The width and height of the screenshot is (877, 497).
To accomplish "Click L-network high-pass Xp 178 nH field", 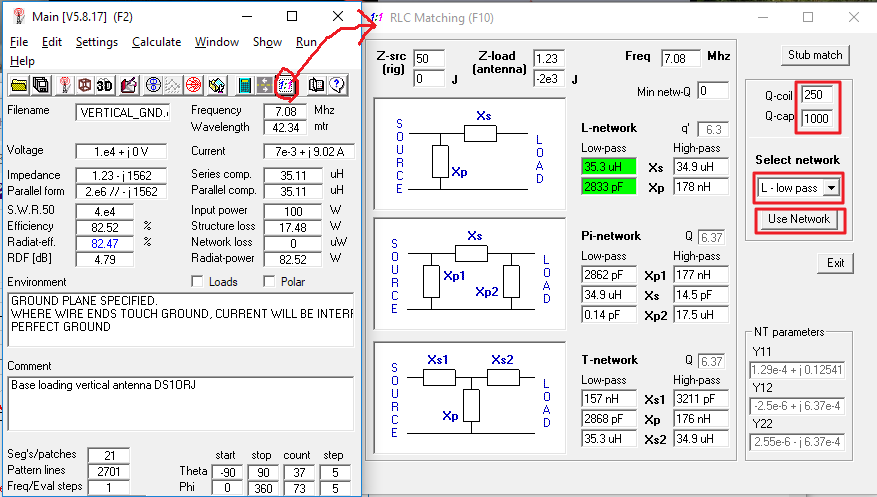I will coord(701,187).
